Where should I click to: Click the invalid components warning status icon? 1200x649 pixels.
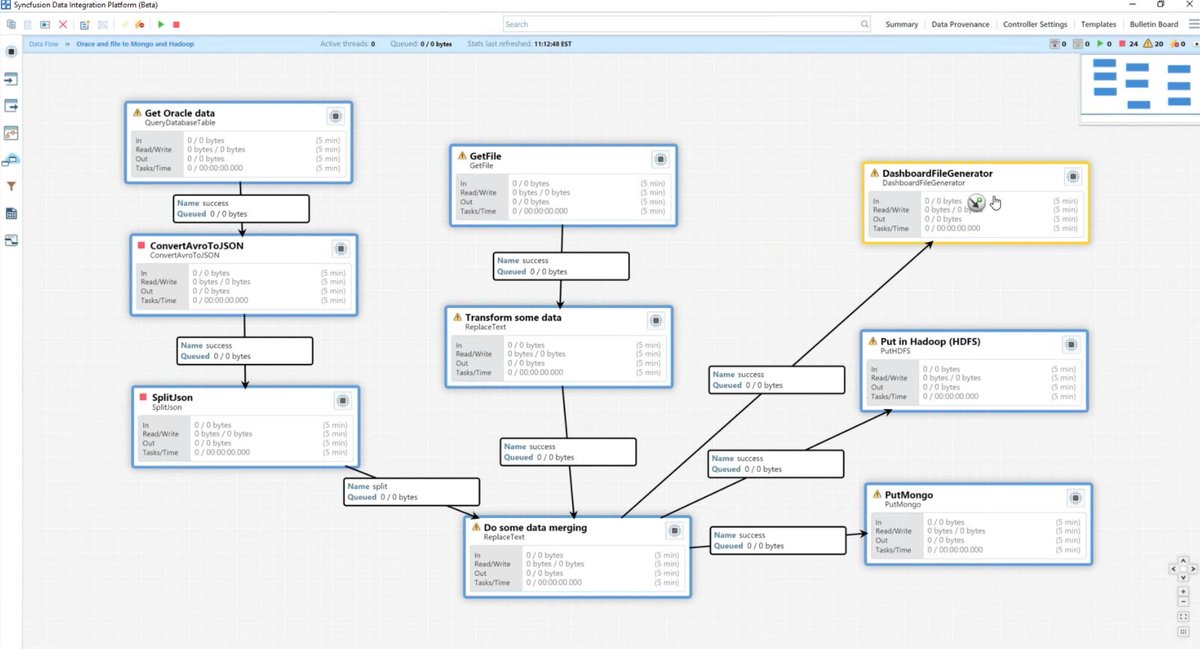pyautogui.click(x=1147, y=44)
